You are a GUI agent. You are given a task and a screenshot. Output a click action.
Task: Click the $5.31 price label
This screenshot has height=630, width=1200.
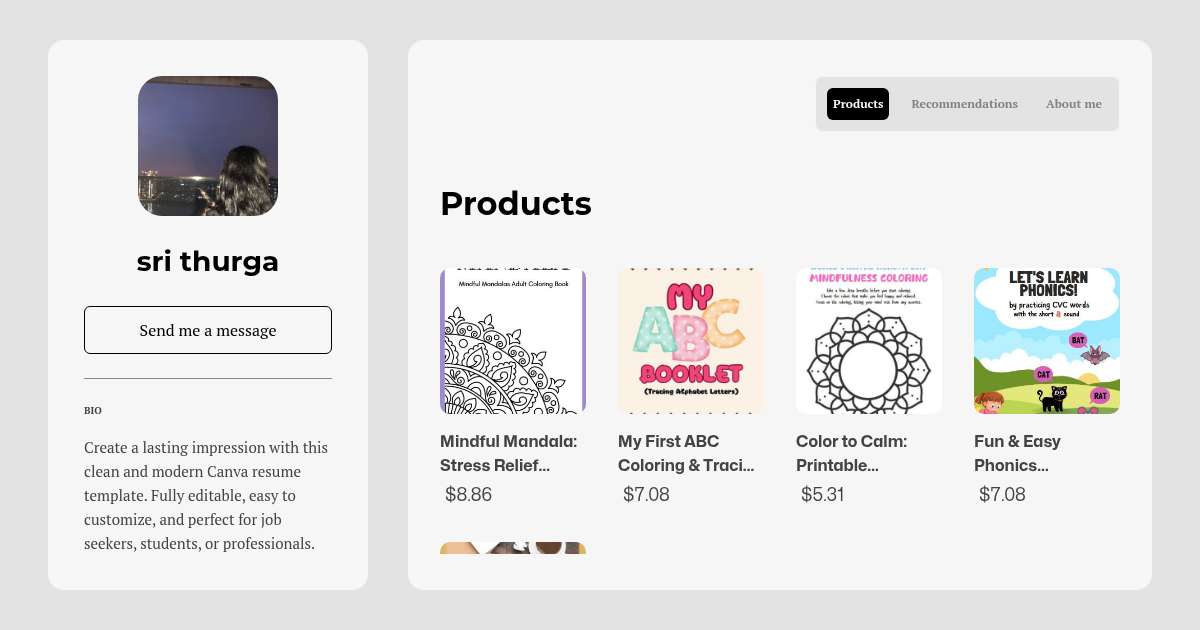pos(823,494)
